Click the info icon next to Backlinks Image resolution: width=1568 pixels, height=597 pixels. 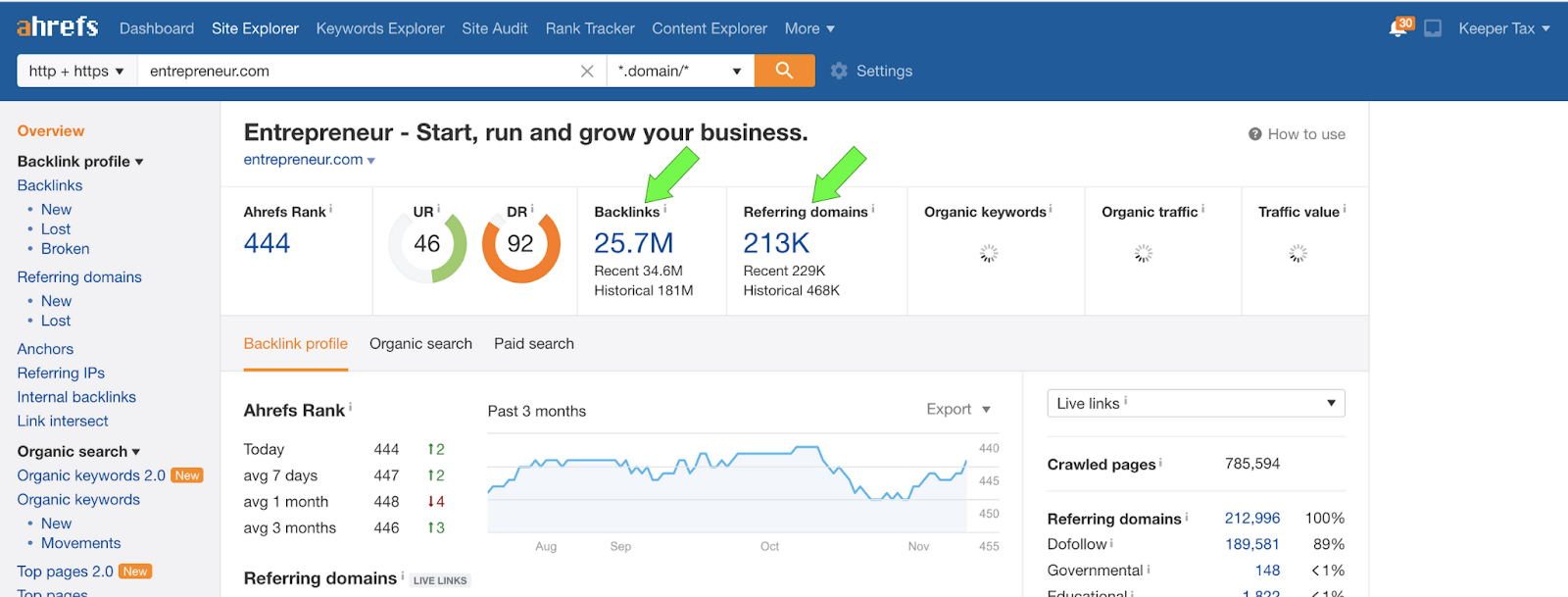[665, 208]
